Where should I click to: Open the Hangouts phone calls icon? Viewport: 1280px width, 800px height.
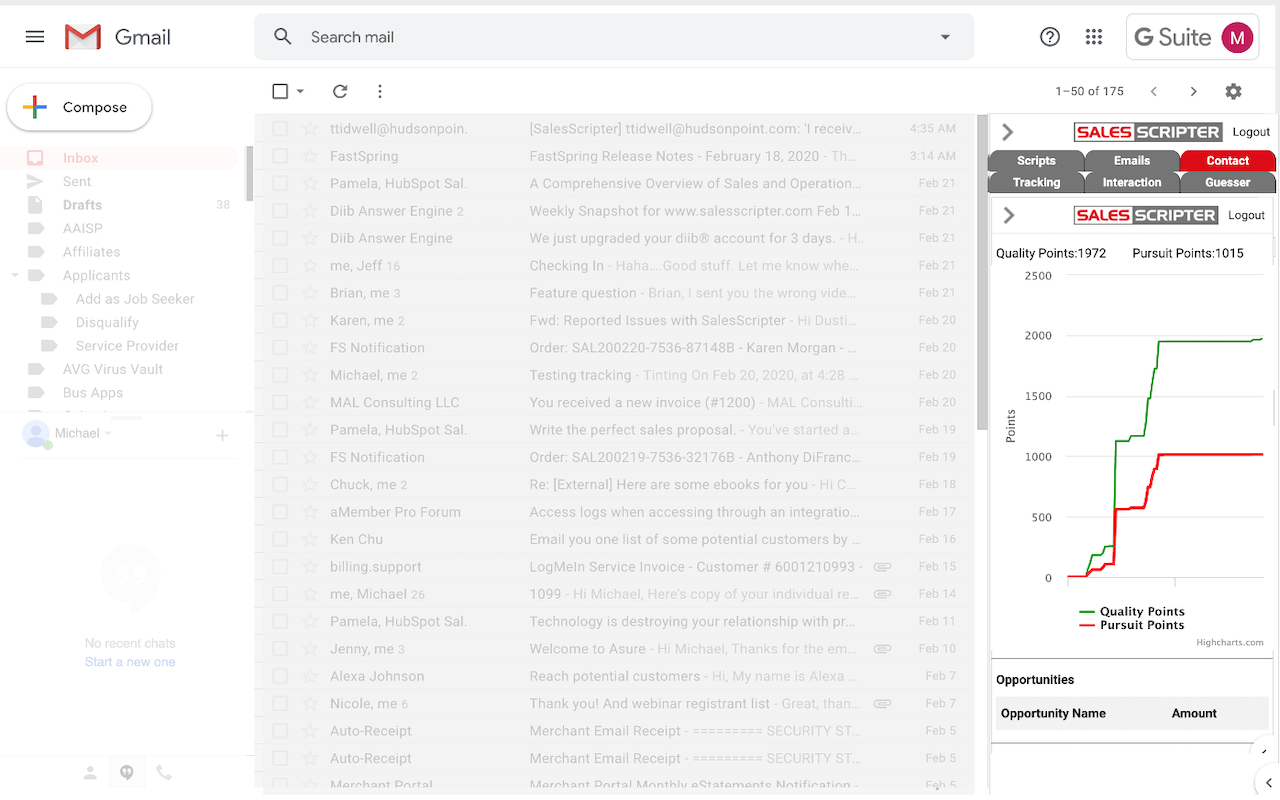(164, 772)
